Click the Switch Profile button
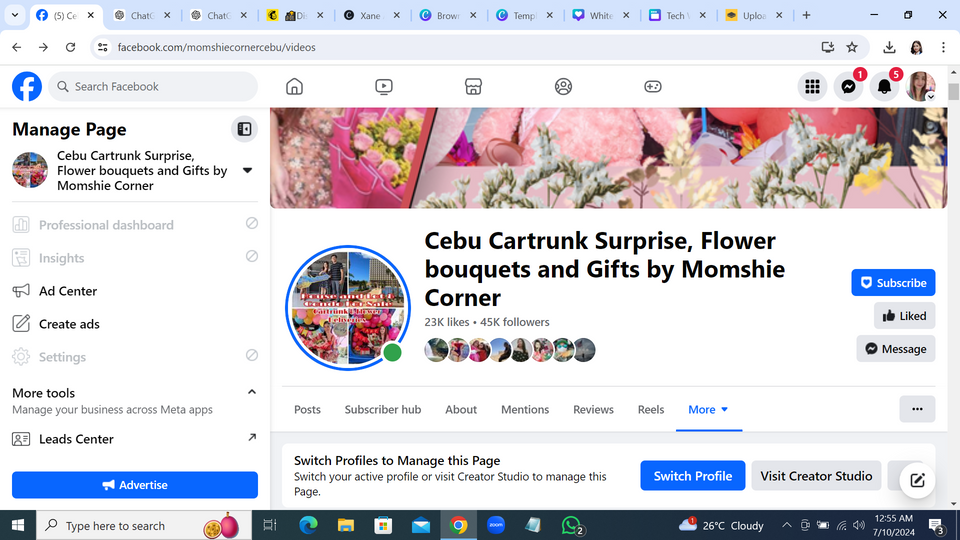The image size is (960, 540). [693, 476]
